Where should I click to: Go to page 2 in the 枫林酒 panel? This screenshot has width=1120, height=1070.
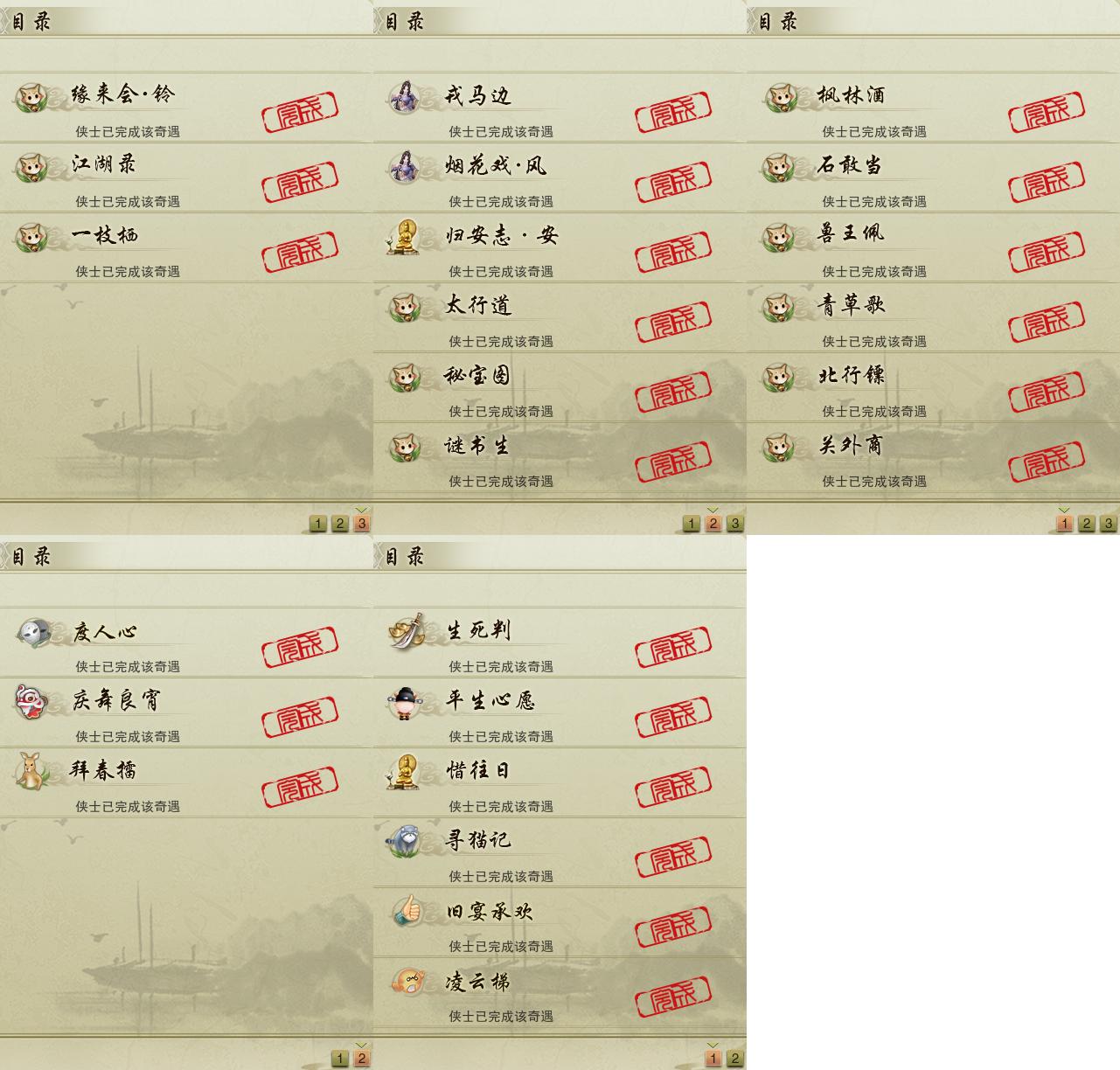coord(1086,524)
